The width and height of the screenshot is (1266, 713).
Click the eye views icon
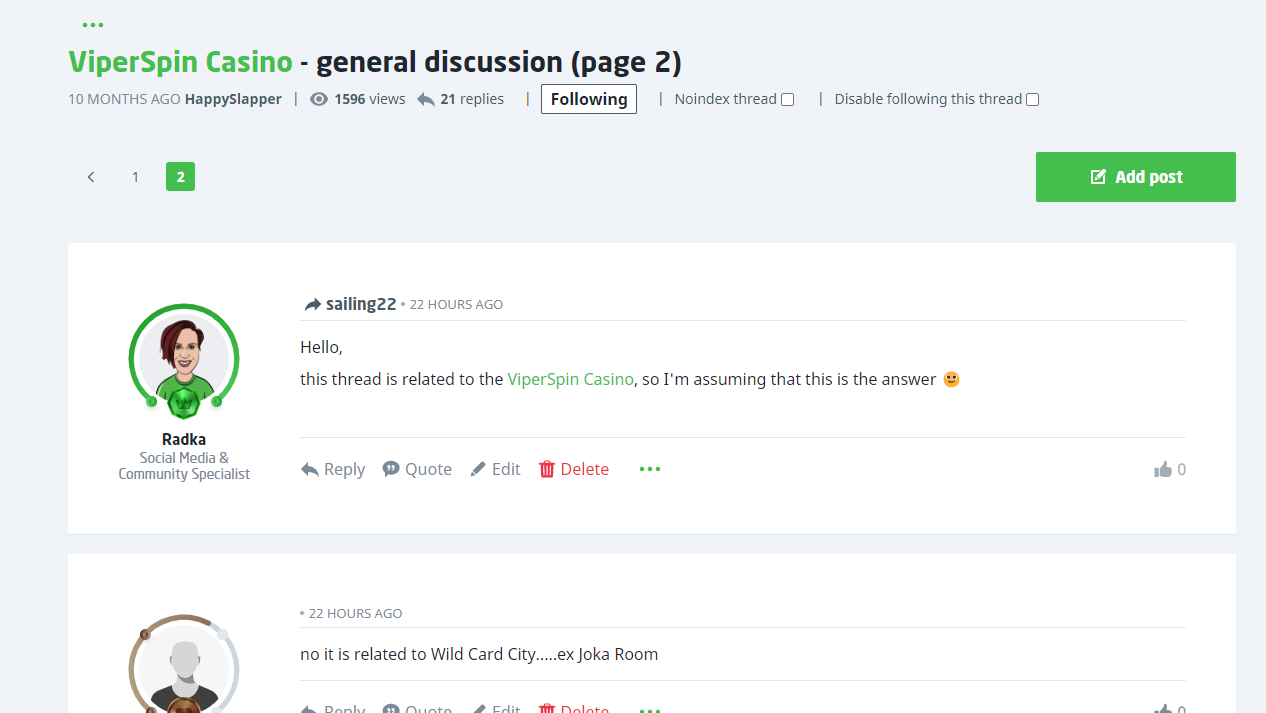pyautogui.click(x=319, y=99)
